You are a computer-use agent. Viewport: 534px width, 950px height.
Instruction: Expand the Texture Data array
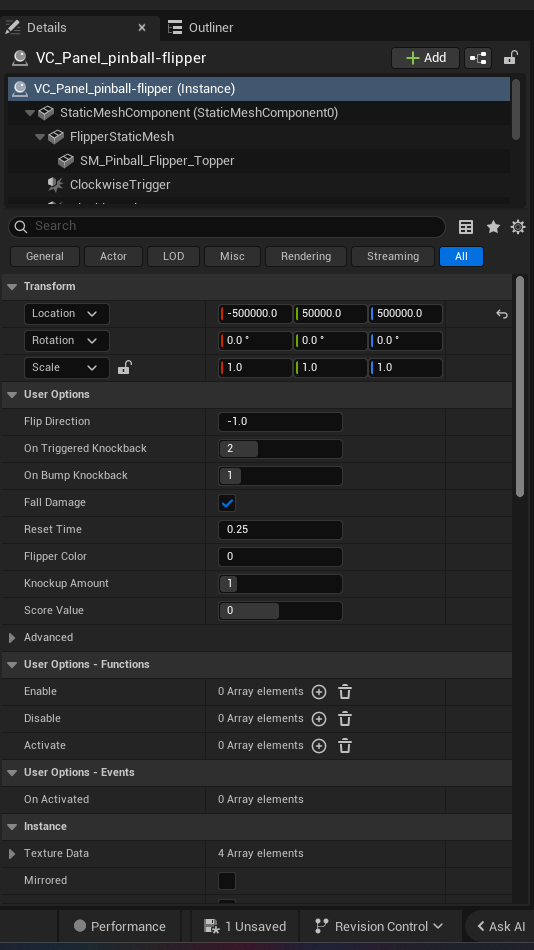12,854
